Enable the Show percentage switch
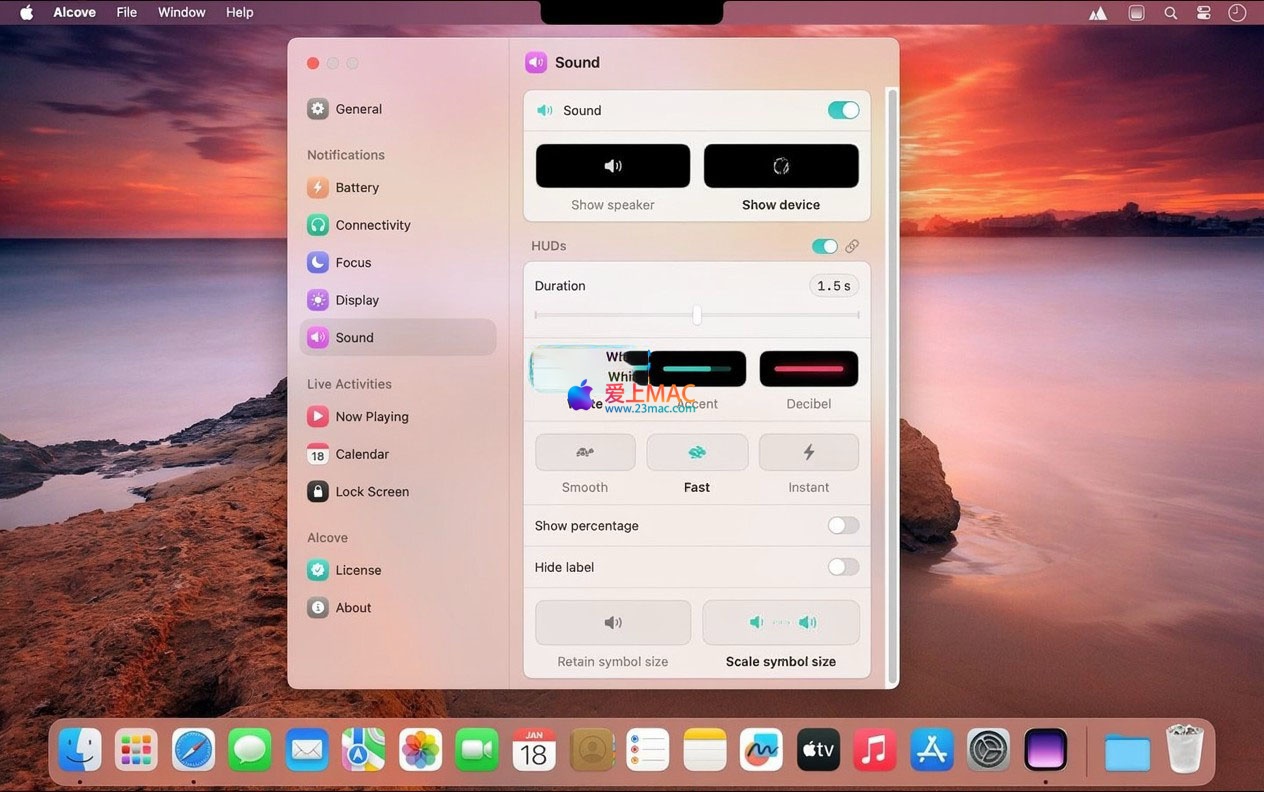The height and width of the screenshot is (792, 1264). tap(843, 526)
